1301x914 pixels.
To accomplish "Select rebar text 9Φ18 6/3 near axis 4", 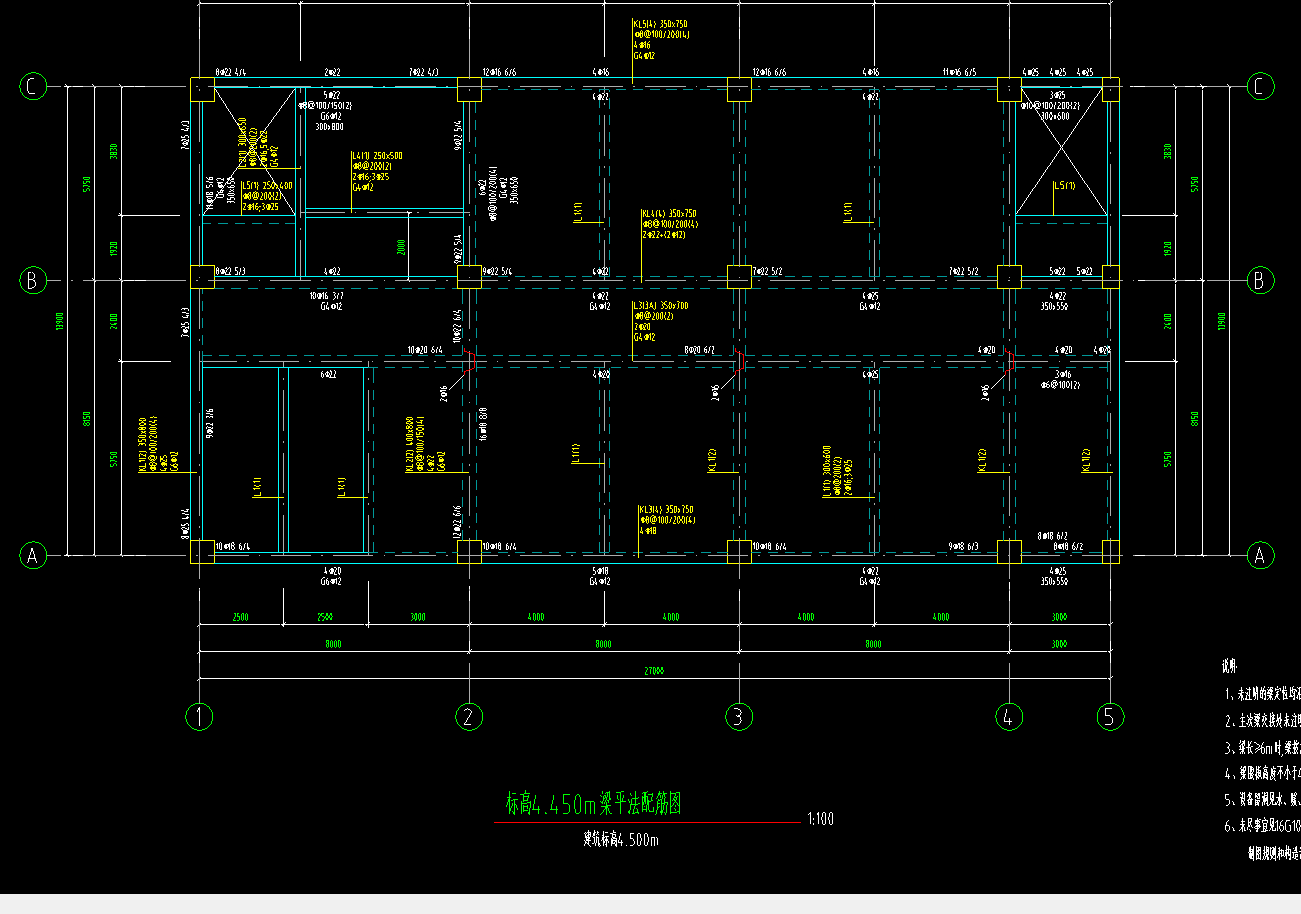I will (966, 547).
